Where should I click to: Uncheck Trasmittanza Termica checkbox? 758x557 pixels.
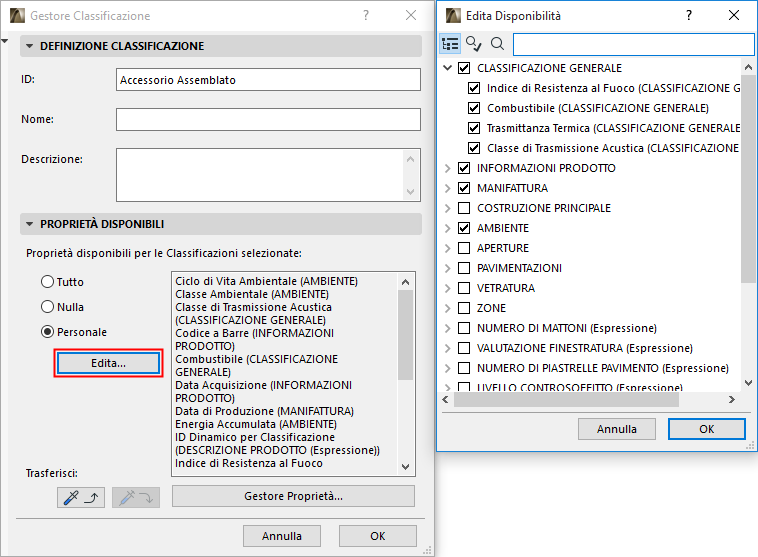pos(474,128)
